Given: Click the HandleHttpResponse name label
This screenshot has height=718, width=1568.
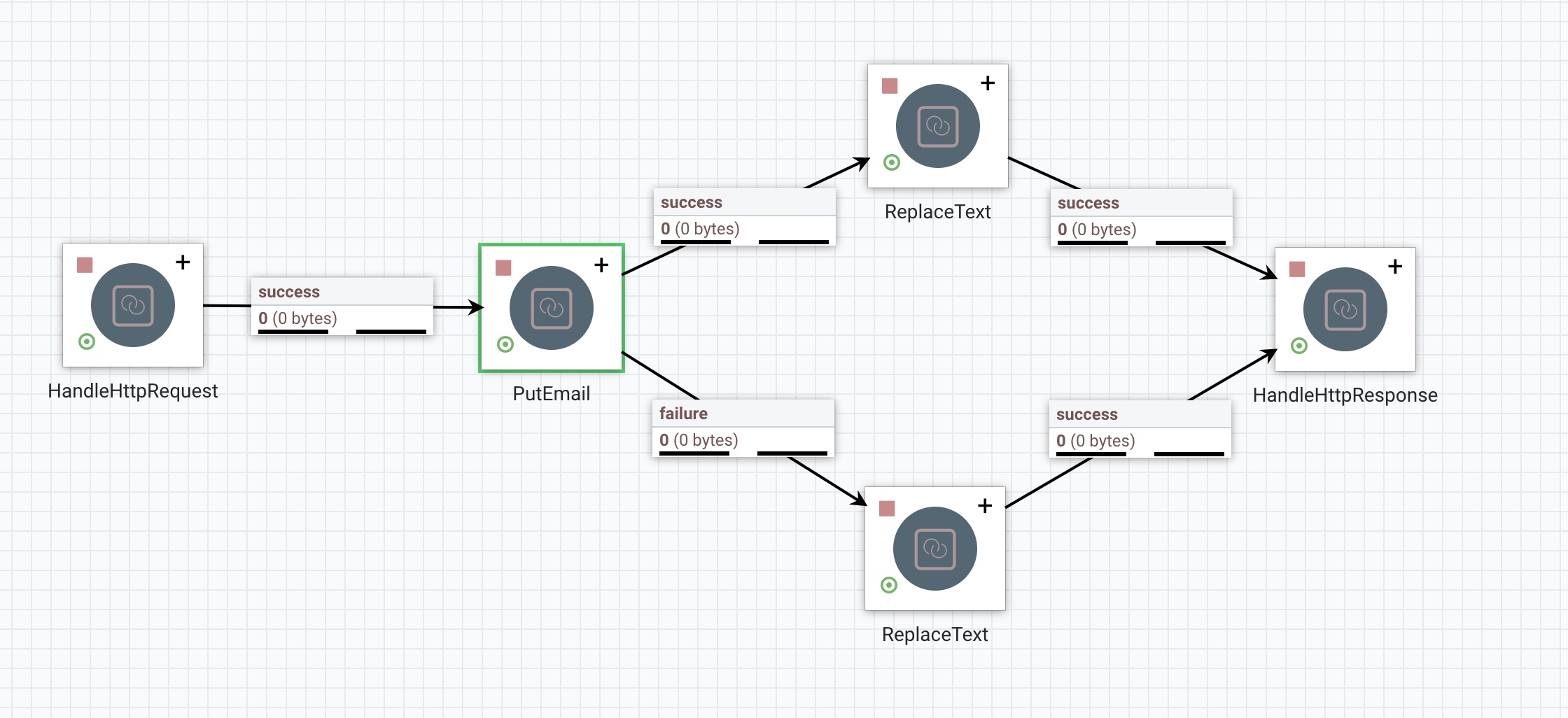Looking at the screenshot, I should click(1345, 395).
